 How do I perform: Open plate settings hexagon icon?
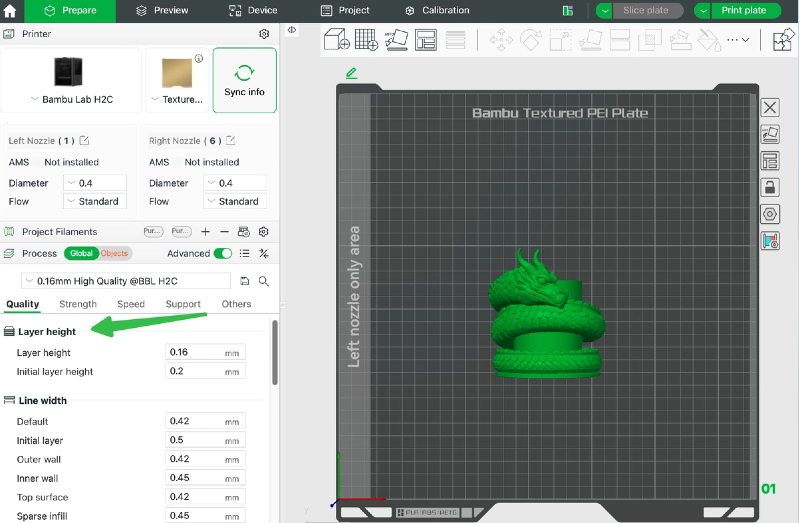[x=770, y=214]
